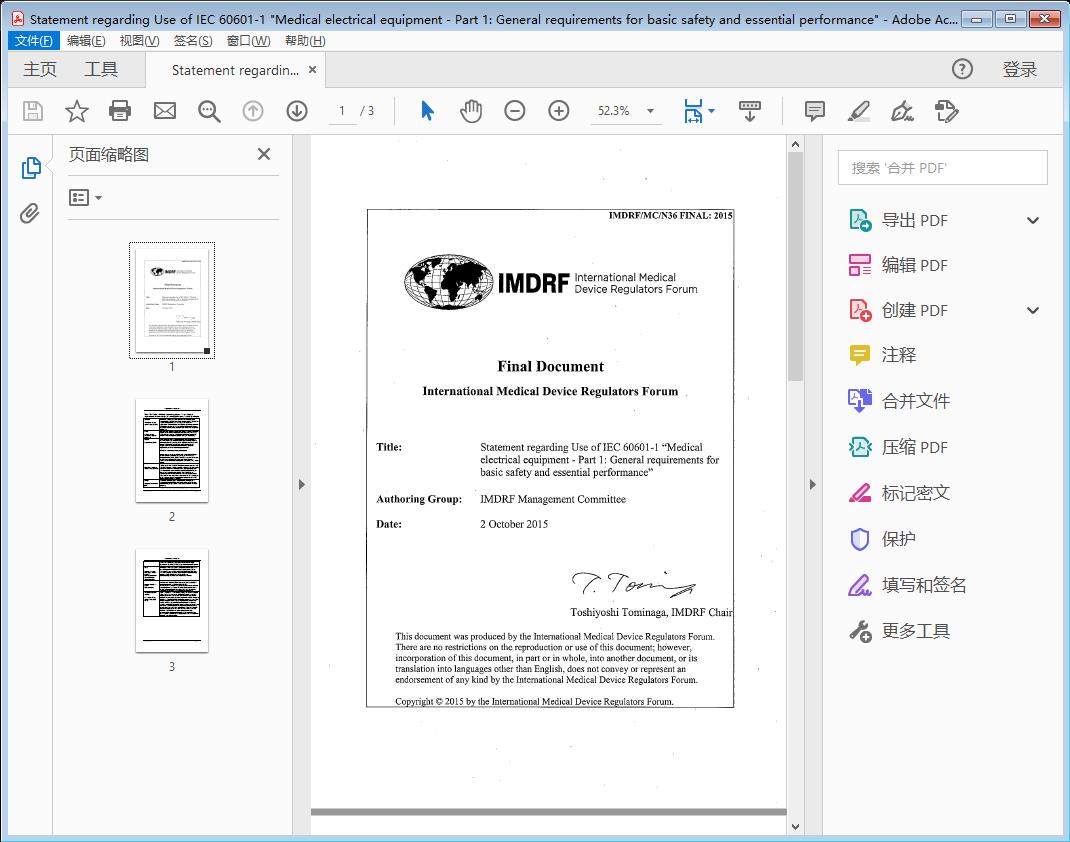This screenshot has height=842, width=1070.
Task: Open 编辑(E) menu
Action: coord(86,41)
